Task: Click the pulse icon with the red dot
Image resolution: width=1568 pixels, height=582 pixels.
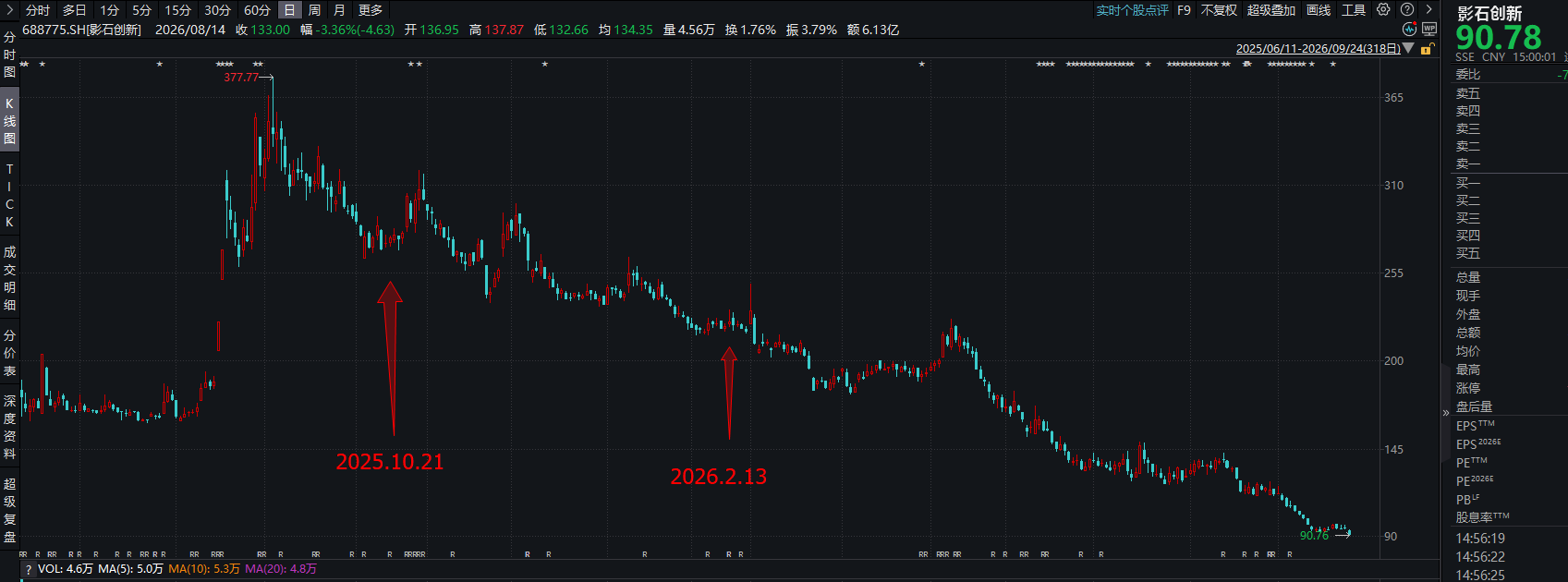Action: pos(1409,30)
